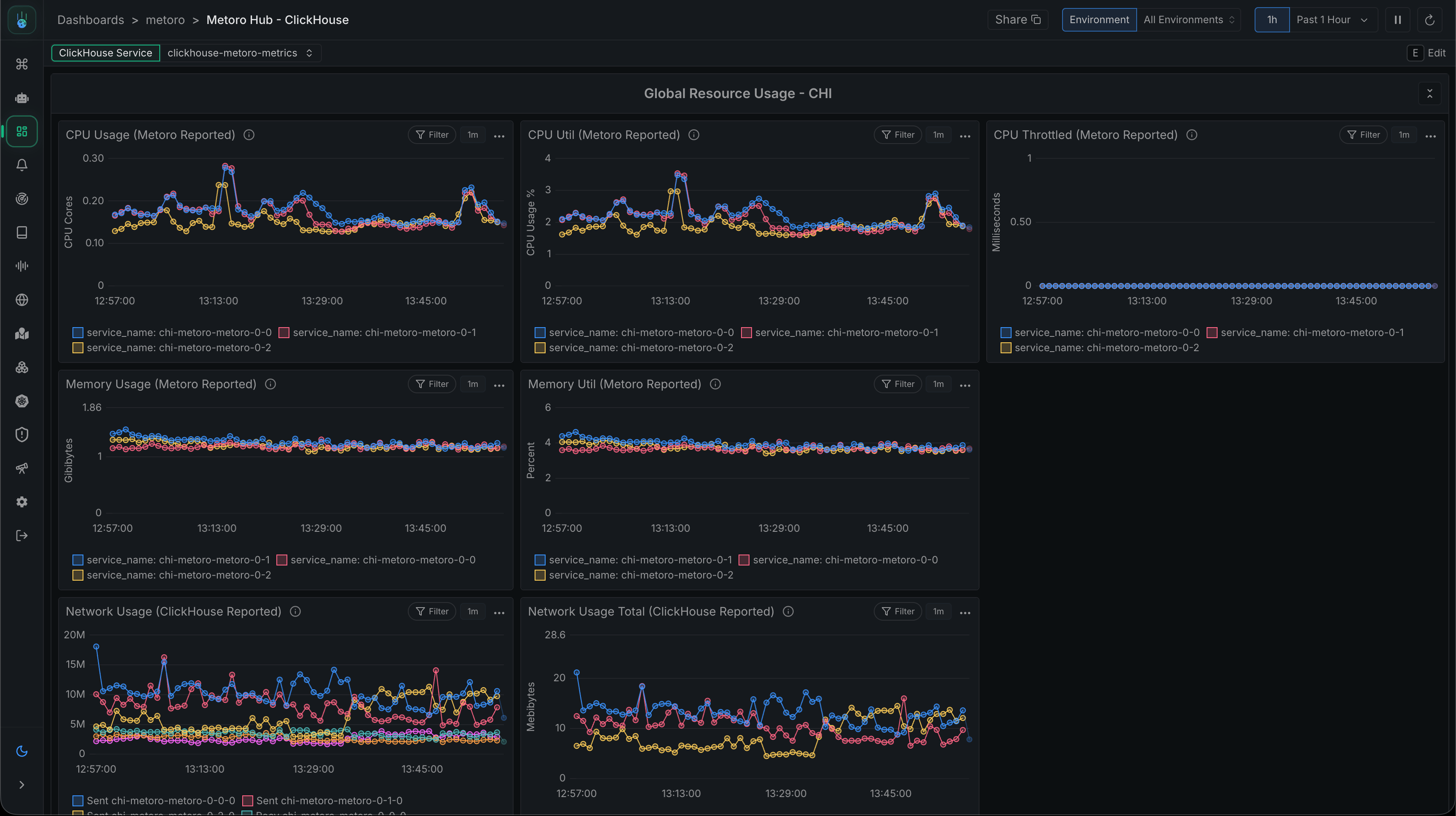
Task: Open Filter on CPU Util chart
Action: [897, 135]
